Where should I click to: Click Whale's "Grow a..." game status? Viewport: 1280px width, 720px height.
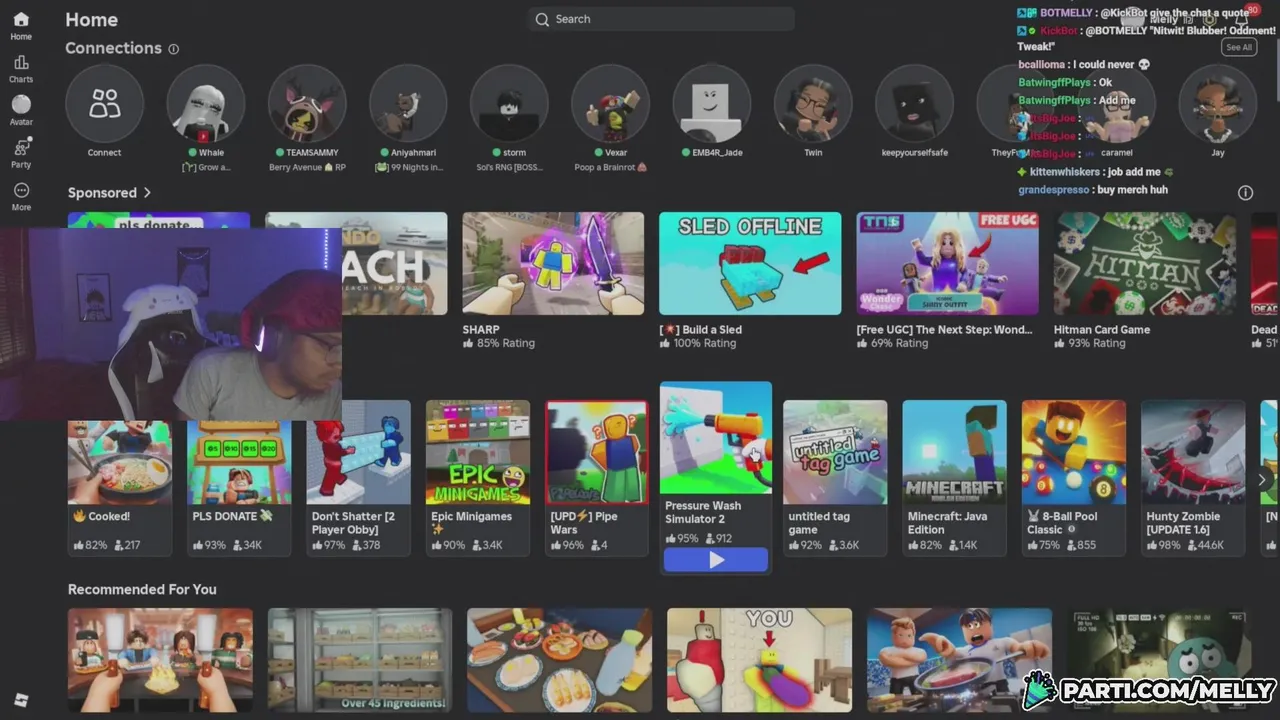[x=205, y=167]
